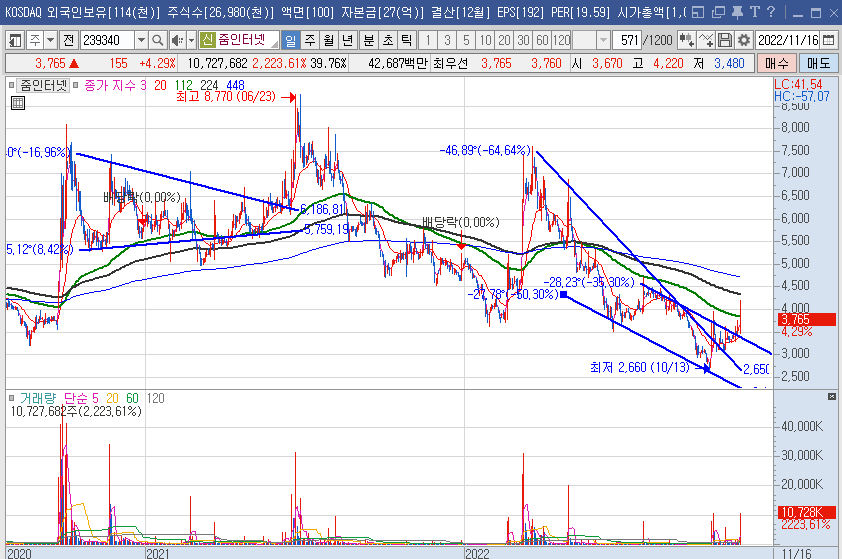Viewport: 842px width, 559px height.
Task: Click the window layout icon in title bar
Action: point(698,12)
